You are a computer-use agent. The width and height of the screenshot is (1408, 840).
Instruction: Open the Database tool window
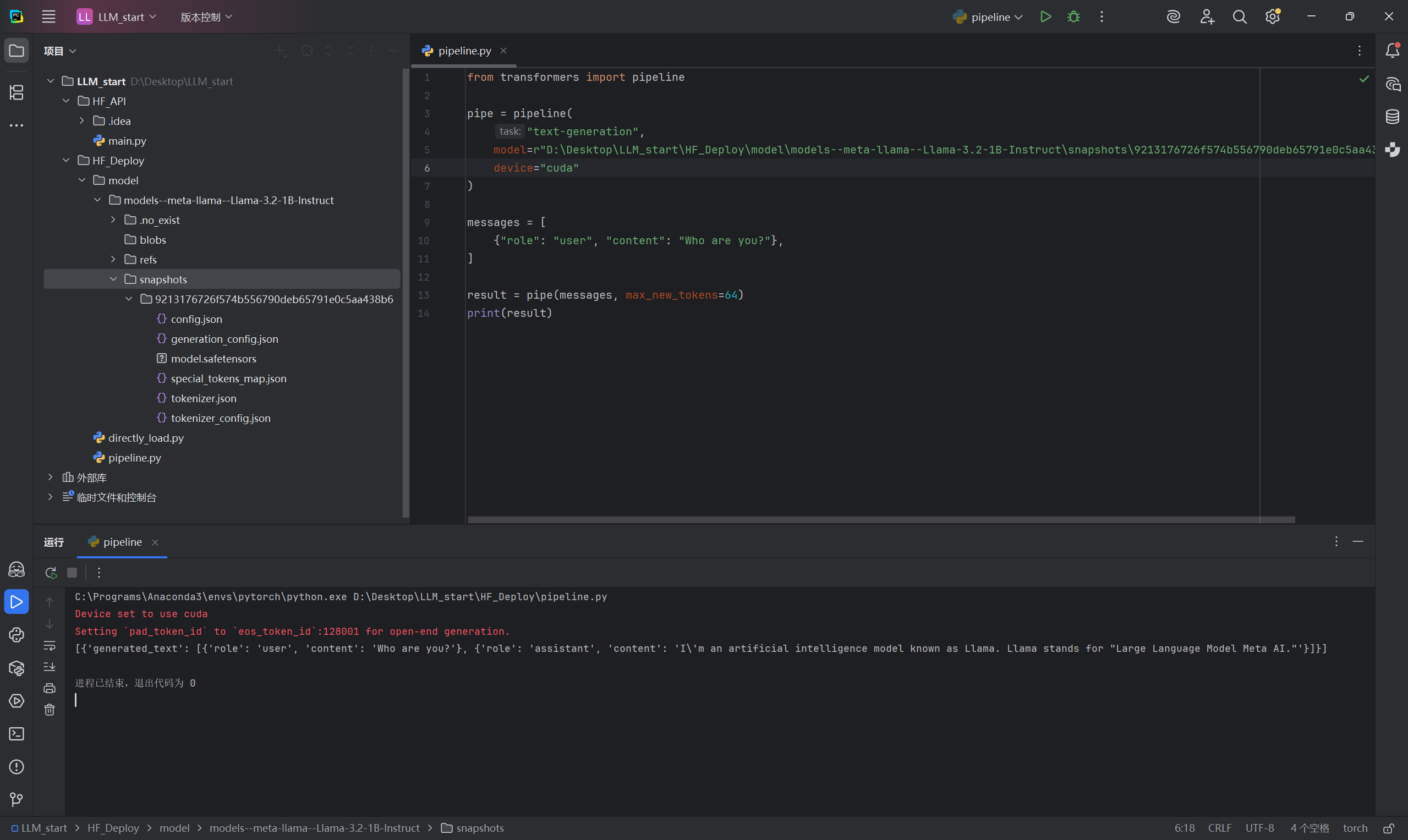pos(1392,117)
